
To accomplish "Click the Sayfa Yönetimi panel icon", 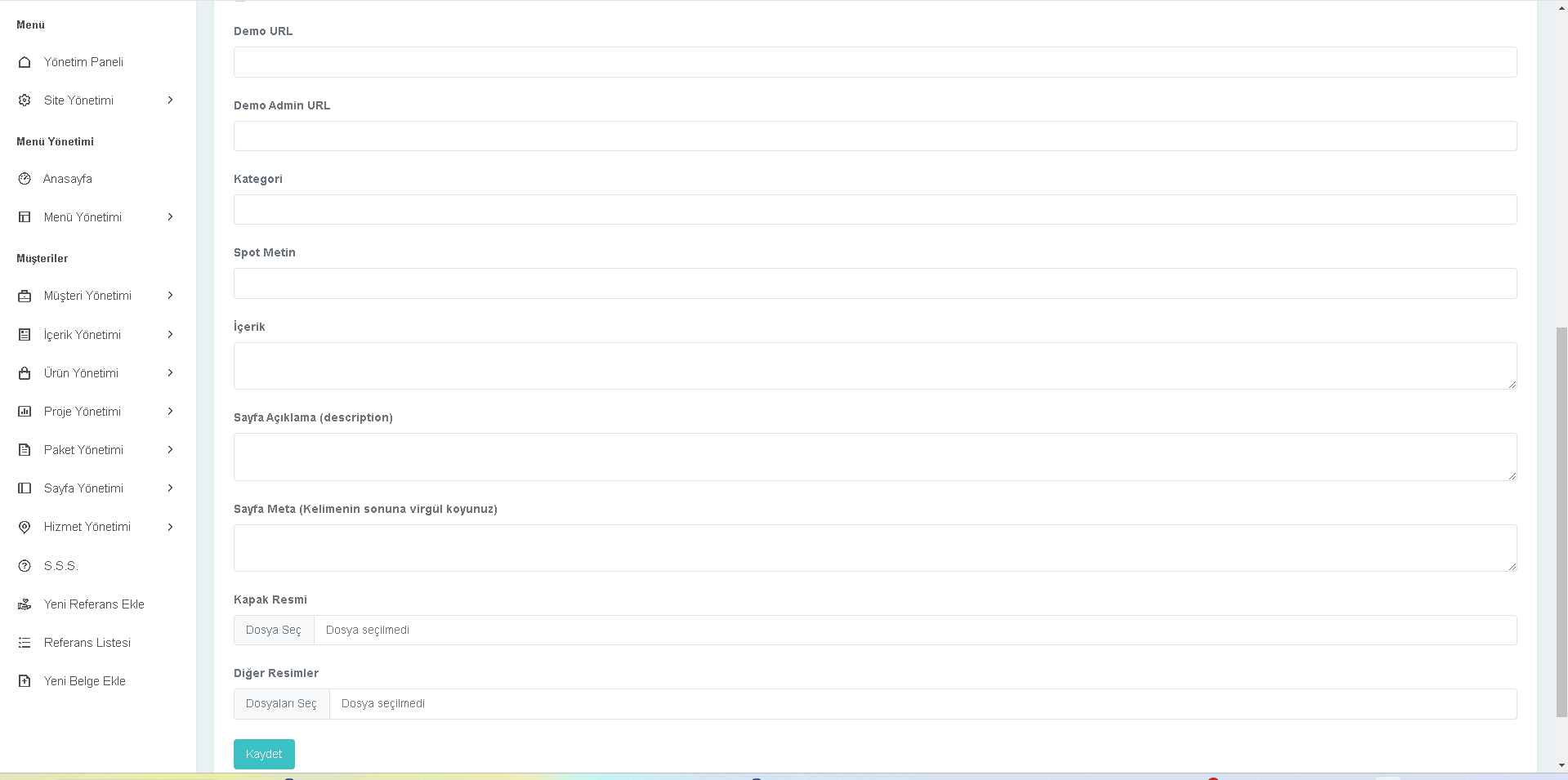I will (x=25, y=488).
